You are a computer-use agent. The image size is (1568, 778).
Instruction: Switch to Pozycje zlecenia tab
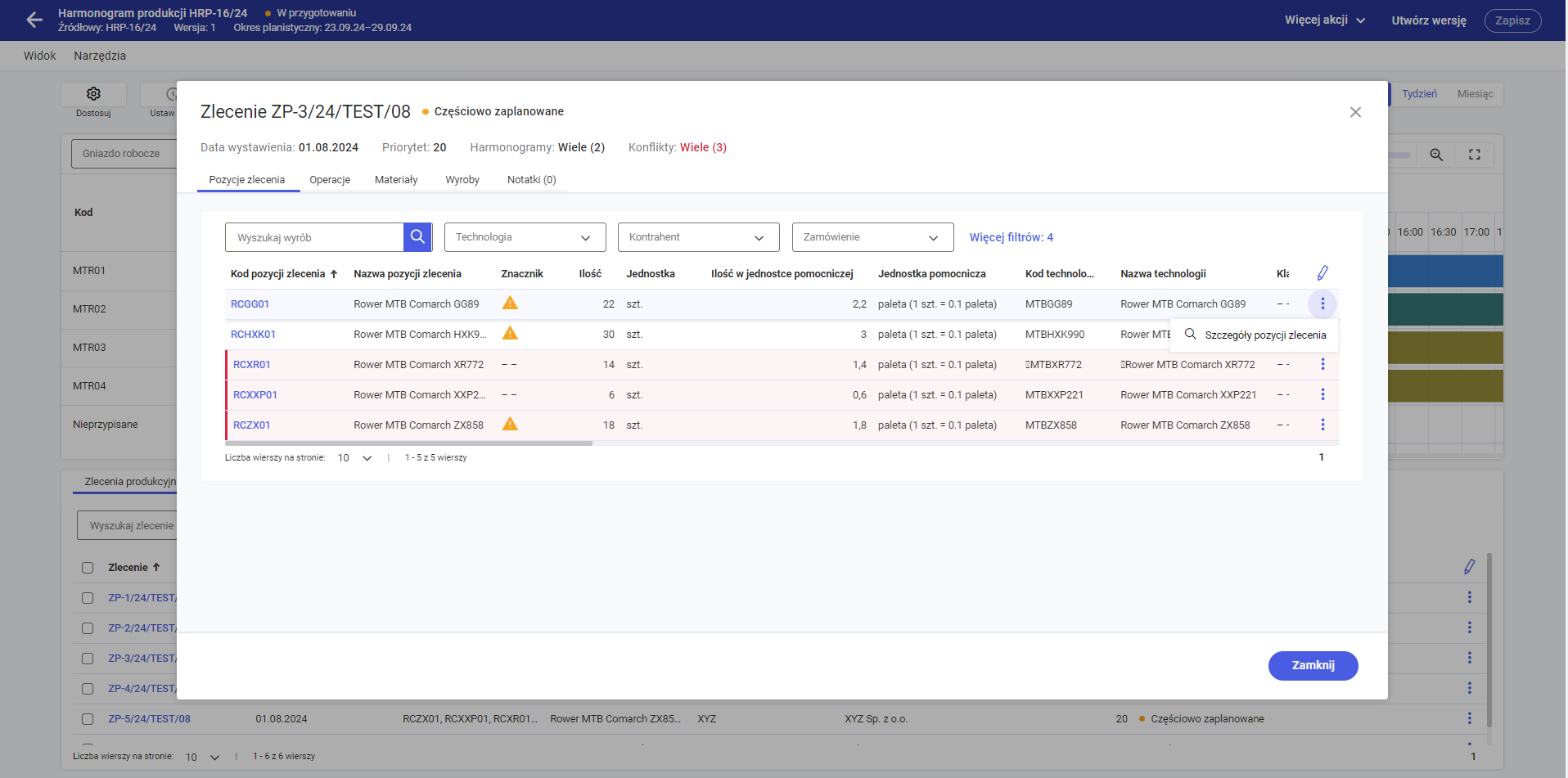[247, 180]
